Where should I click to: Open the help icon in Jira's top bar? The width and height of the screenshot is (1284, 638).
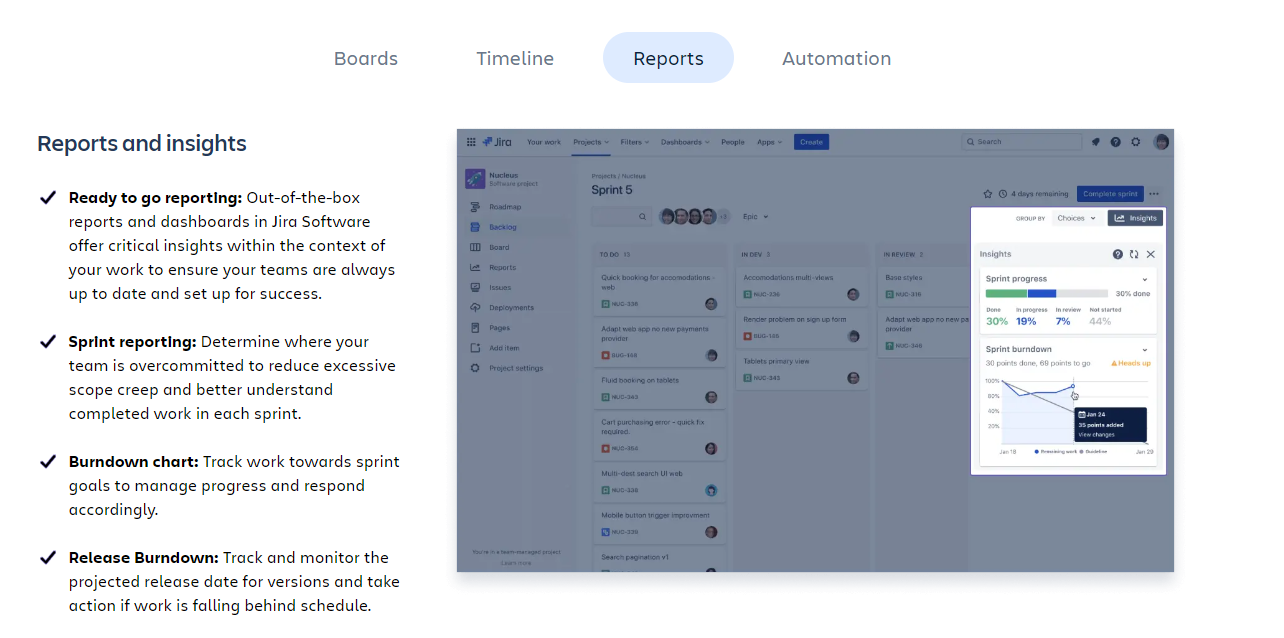pyautogui.click(x=1115, y=142)
